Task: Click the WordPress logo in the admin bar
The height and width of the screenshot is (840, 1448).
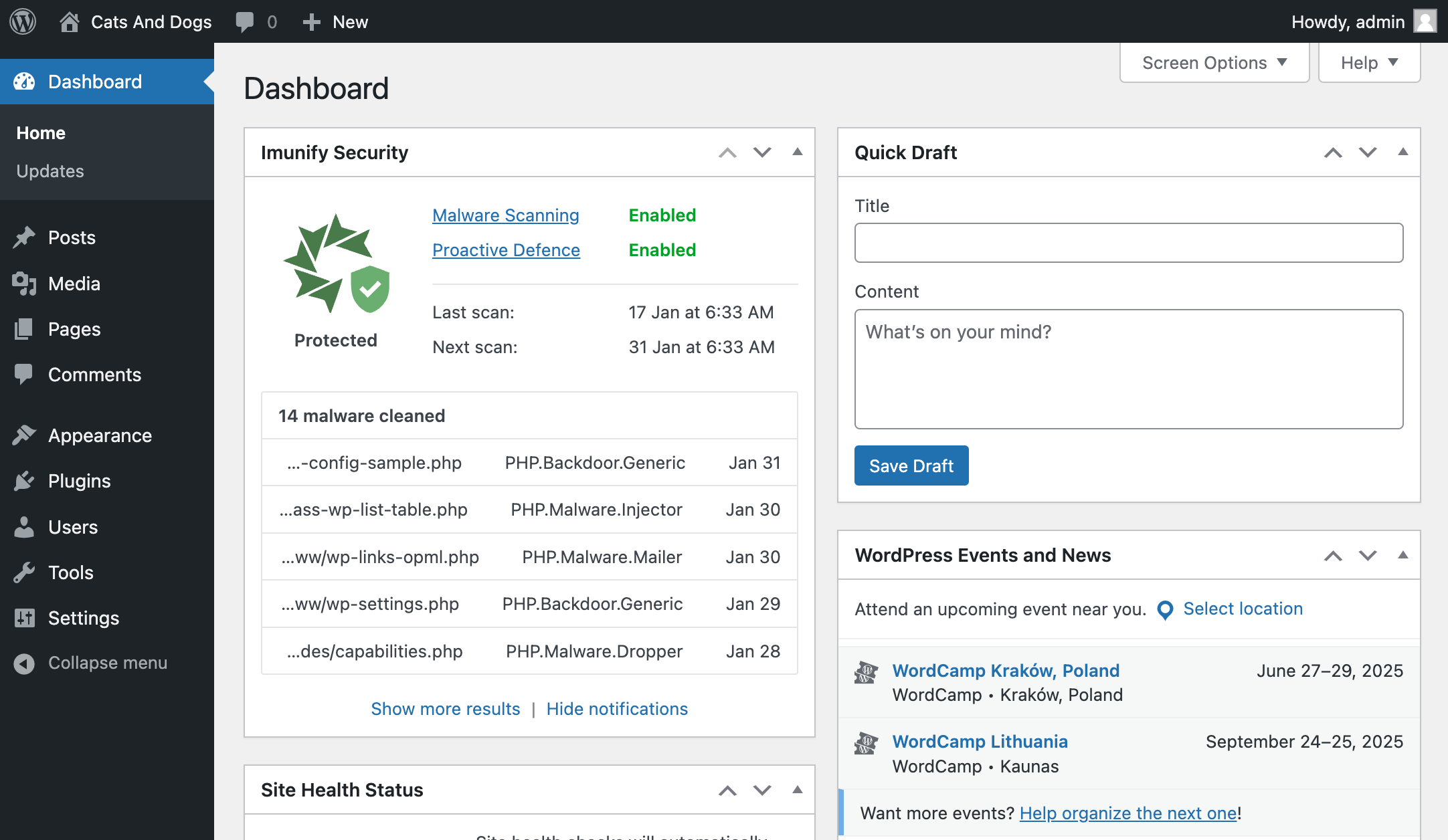Action: (22, 21)
